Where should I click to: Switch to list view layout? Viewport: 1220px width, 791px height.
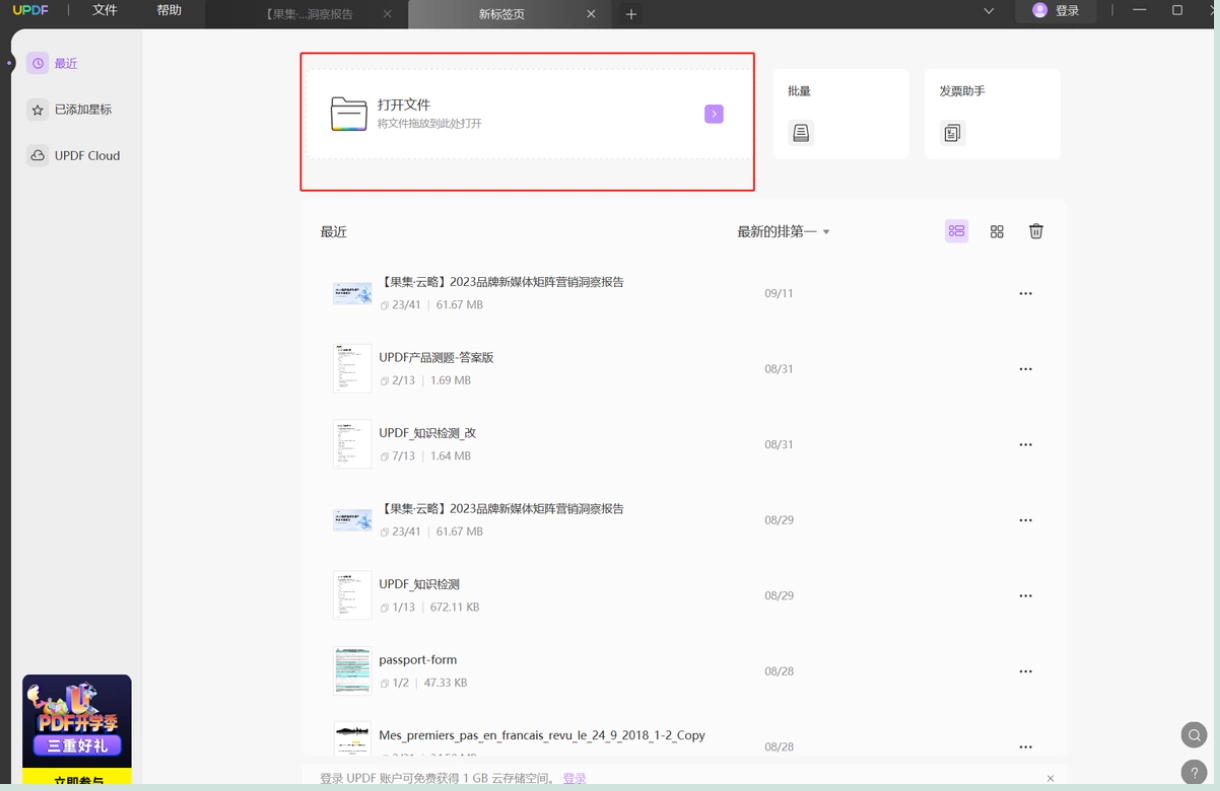[957, 231]
